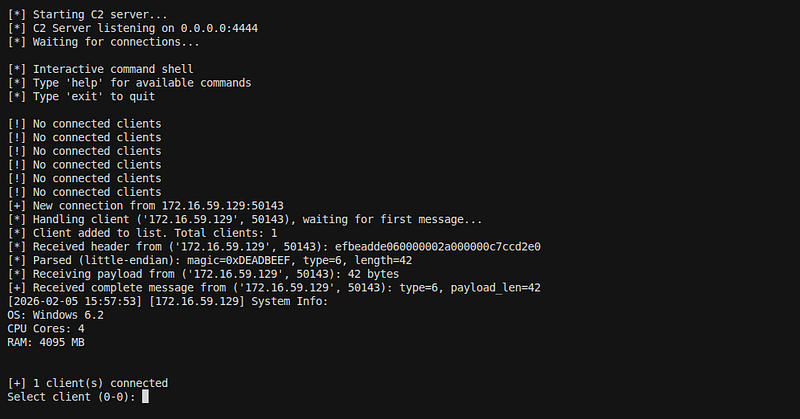Click the 'waiting for first message...' text
This screenshot has width=800, height=419.
coord(392,219)
